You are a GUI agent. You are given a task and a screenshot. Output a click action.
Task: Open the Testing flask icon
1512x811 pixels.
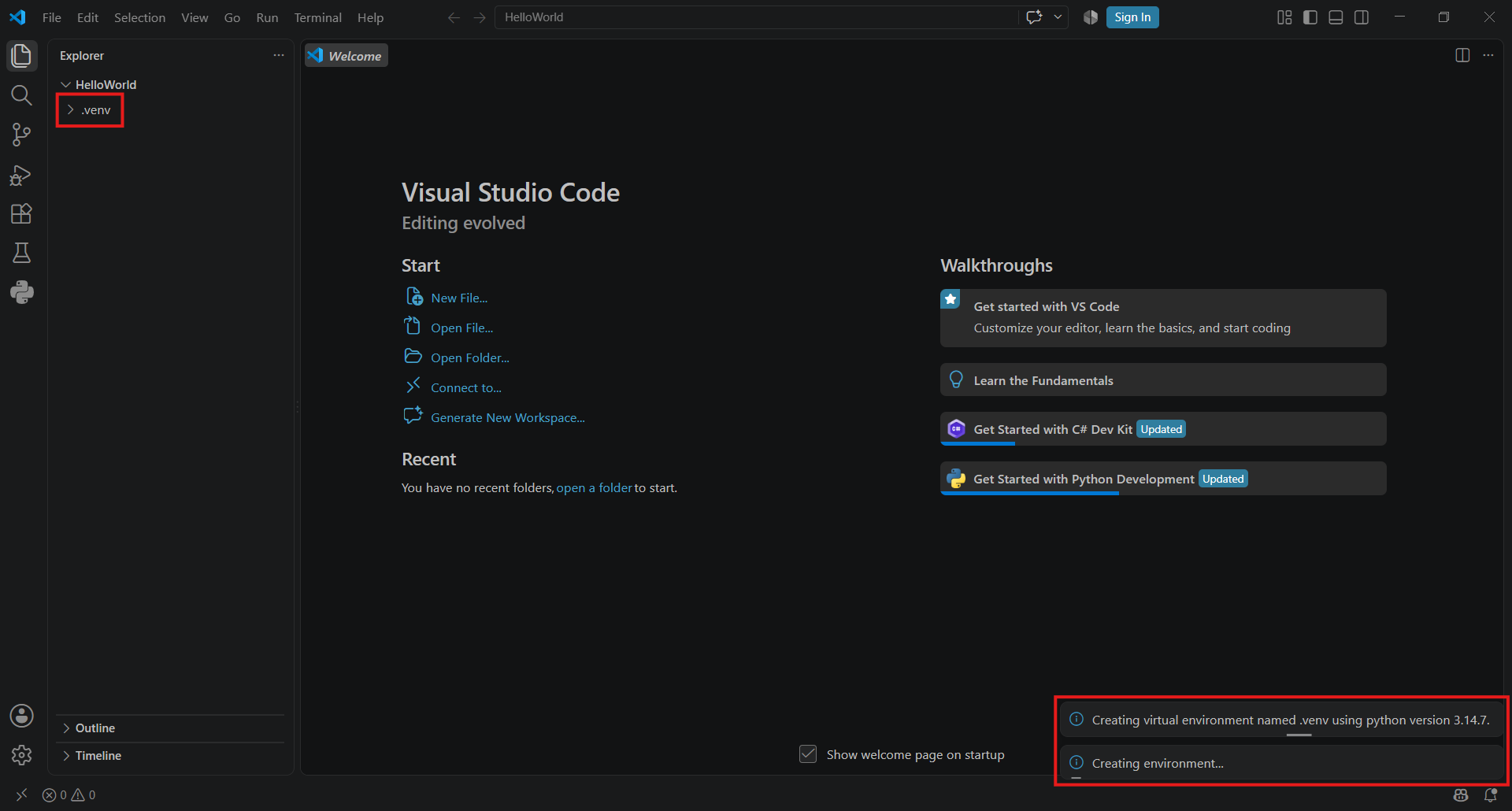21,253
